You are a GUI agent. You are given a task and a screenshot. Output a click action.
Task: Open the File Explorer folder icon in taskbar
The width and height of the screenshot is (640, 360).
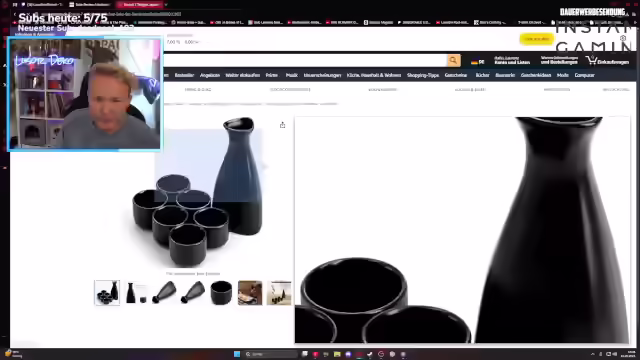[337, 354]
